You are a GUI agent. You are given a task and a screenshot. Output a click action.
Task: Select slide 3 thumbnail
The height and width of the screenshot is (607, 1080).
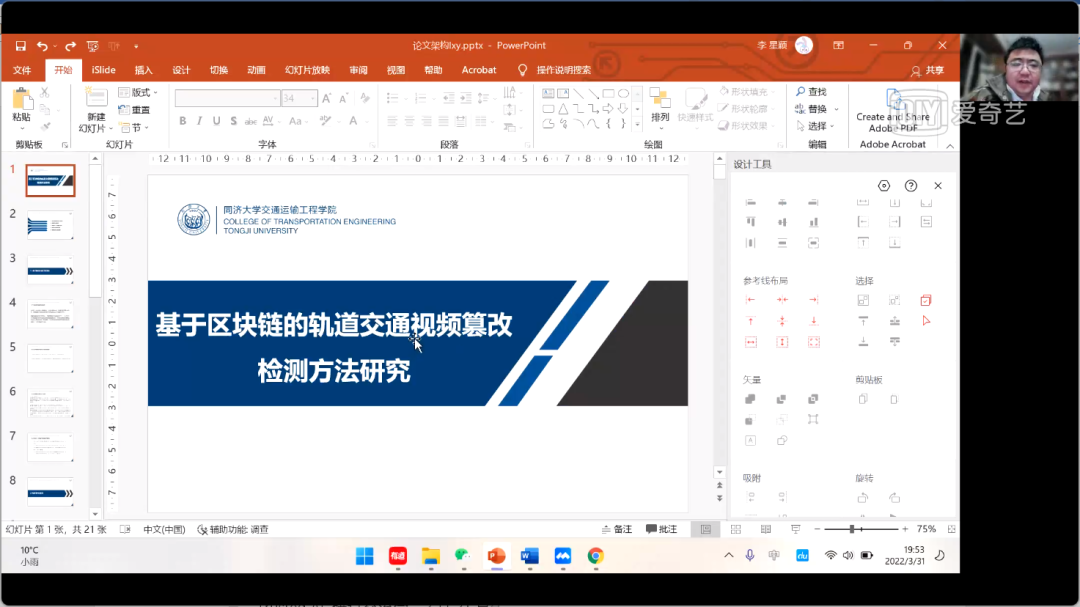click(x=50, y=269)
